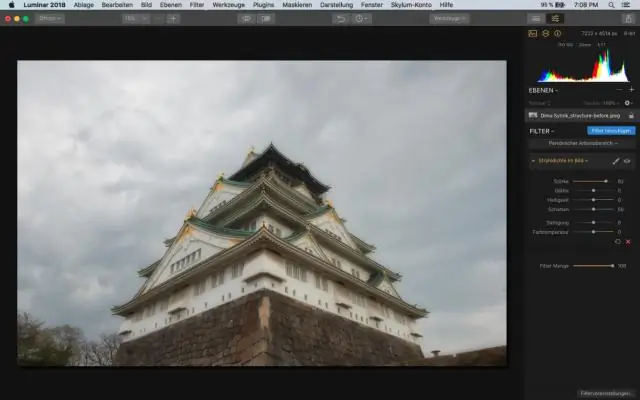640x400 pixels.
Task: Click the Filtervoreinstellungen button at bottom
Action: click(x=607, y=393)
